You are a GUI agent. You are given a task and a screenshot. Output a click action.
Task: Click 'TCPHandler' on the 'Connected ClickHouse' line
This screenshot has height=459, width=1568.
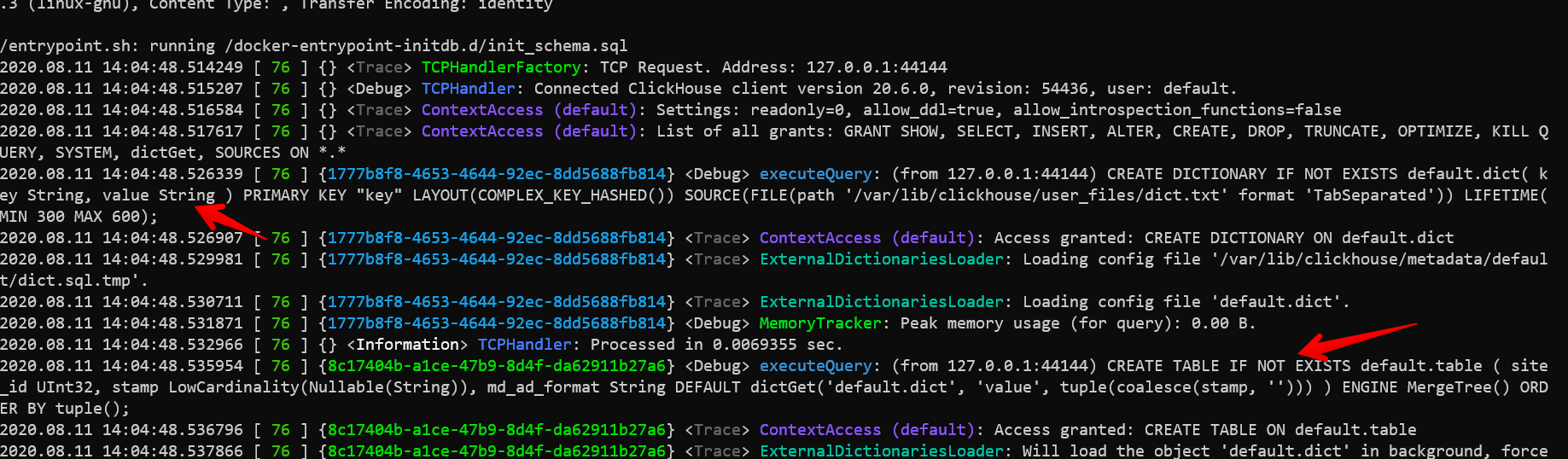click(469, 89)
